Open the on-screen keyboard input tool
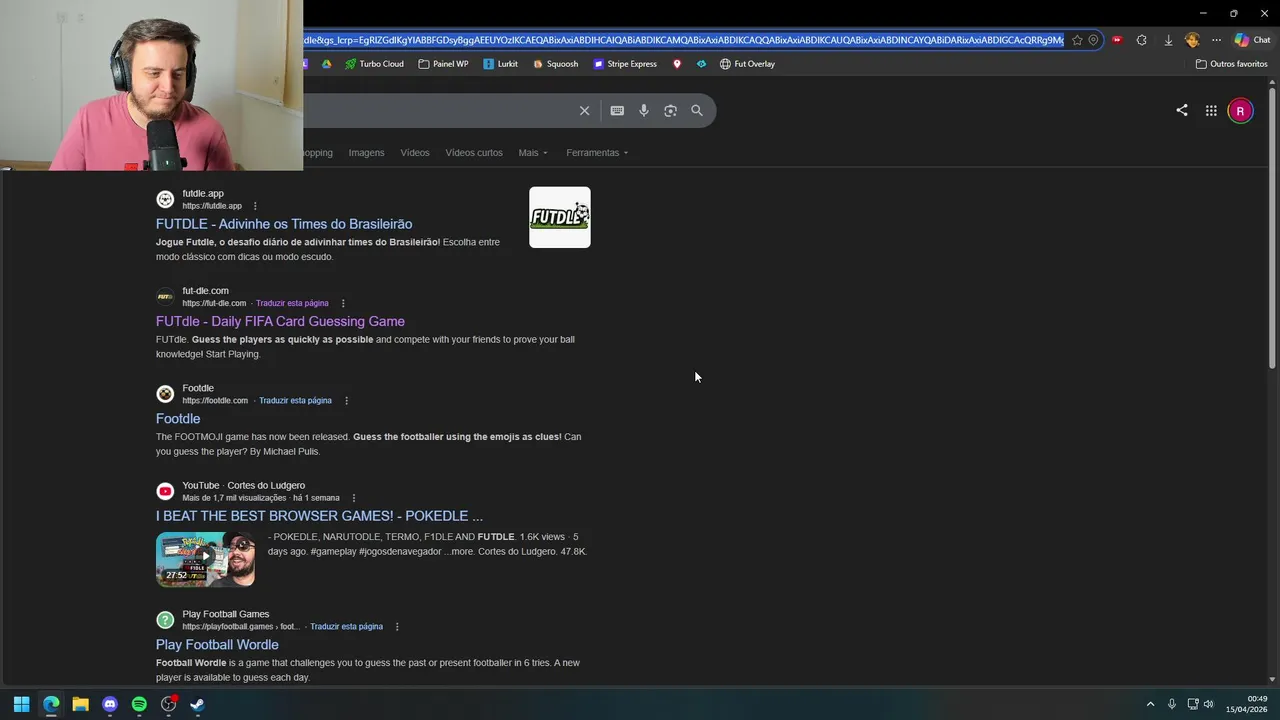The image size is (1280, 720). click(x=617, y=111)
